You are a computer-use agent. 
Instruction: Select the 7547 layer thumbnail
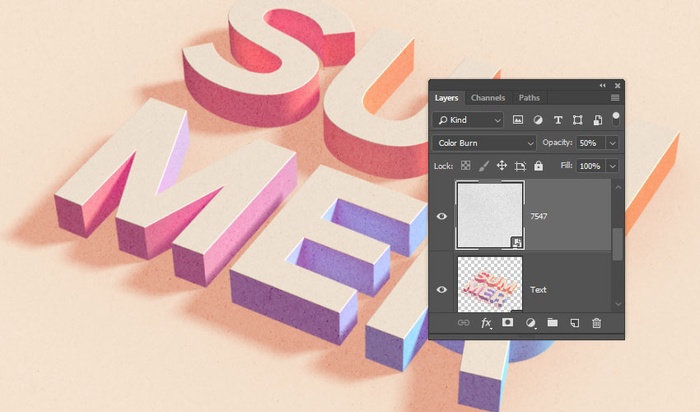click(x=488, y=215)
